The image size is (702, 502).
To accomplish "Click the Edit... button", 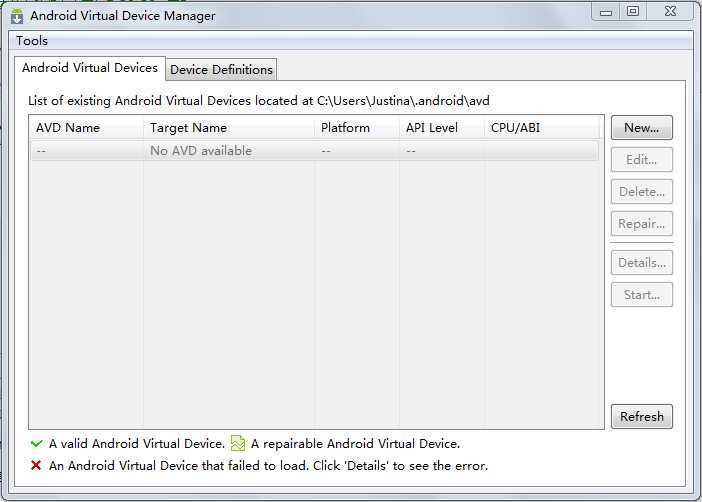I will [x=642, y=159].
